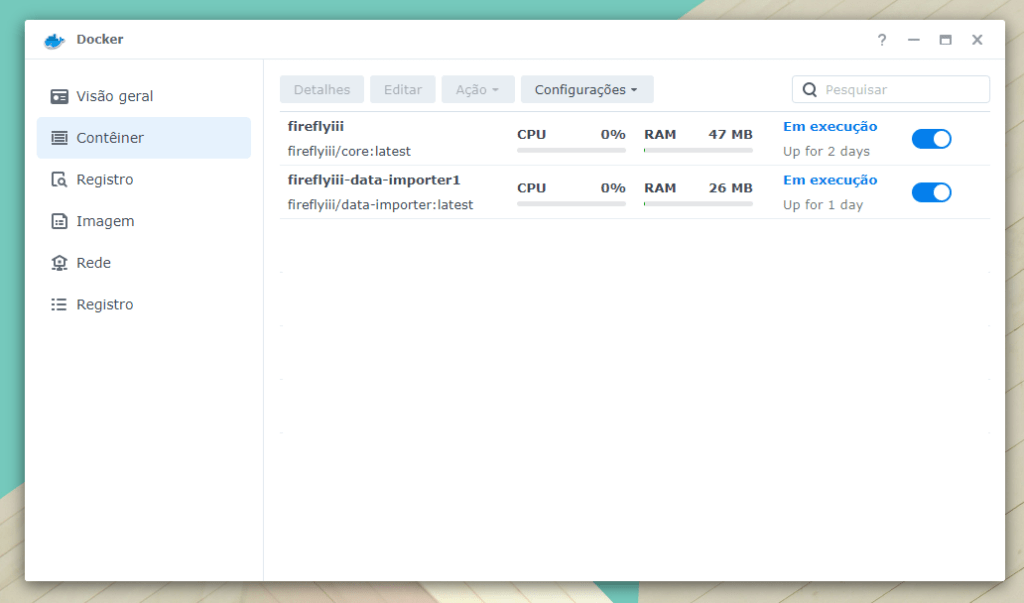Click the Imagem file icon in sidebar
The height and width of the screenshot is (603, 1024).
[x=59, y=221]
